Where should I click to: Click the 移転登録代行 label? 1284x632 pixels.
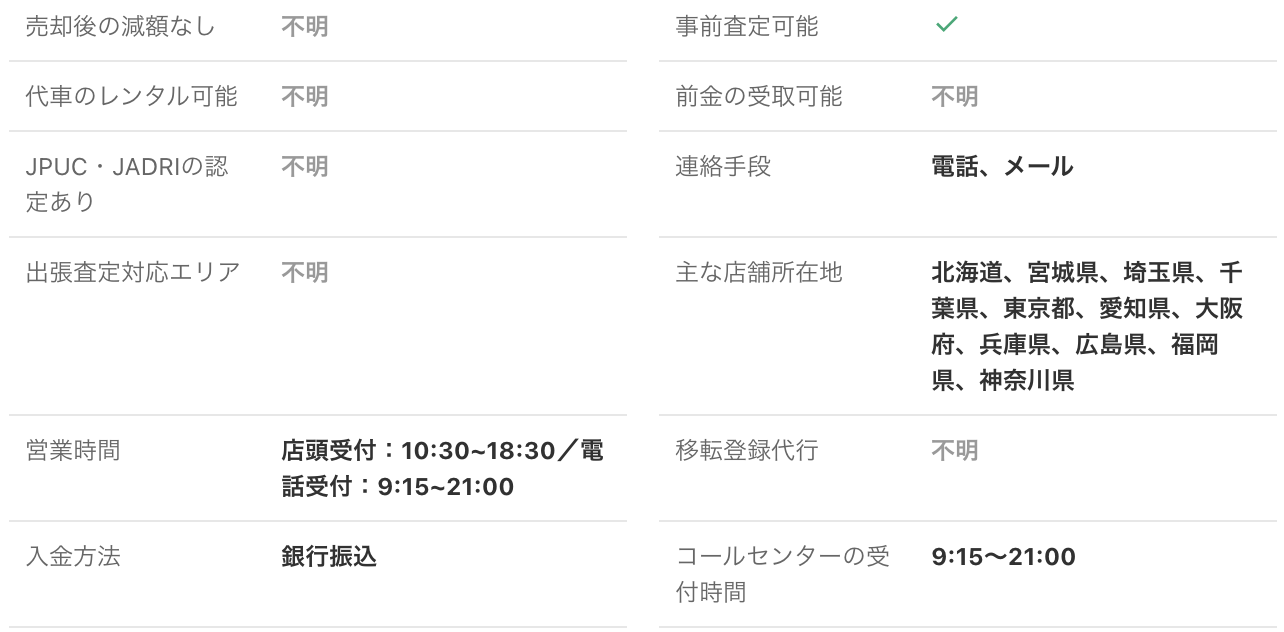(747, 451)
